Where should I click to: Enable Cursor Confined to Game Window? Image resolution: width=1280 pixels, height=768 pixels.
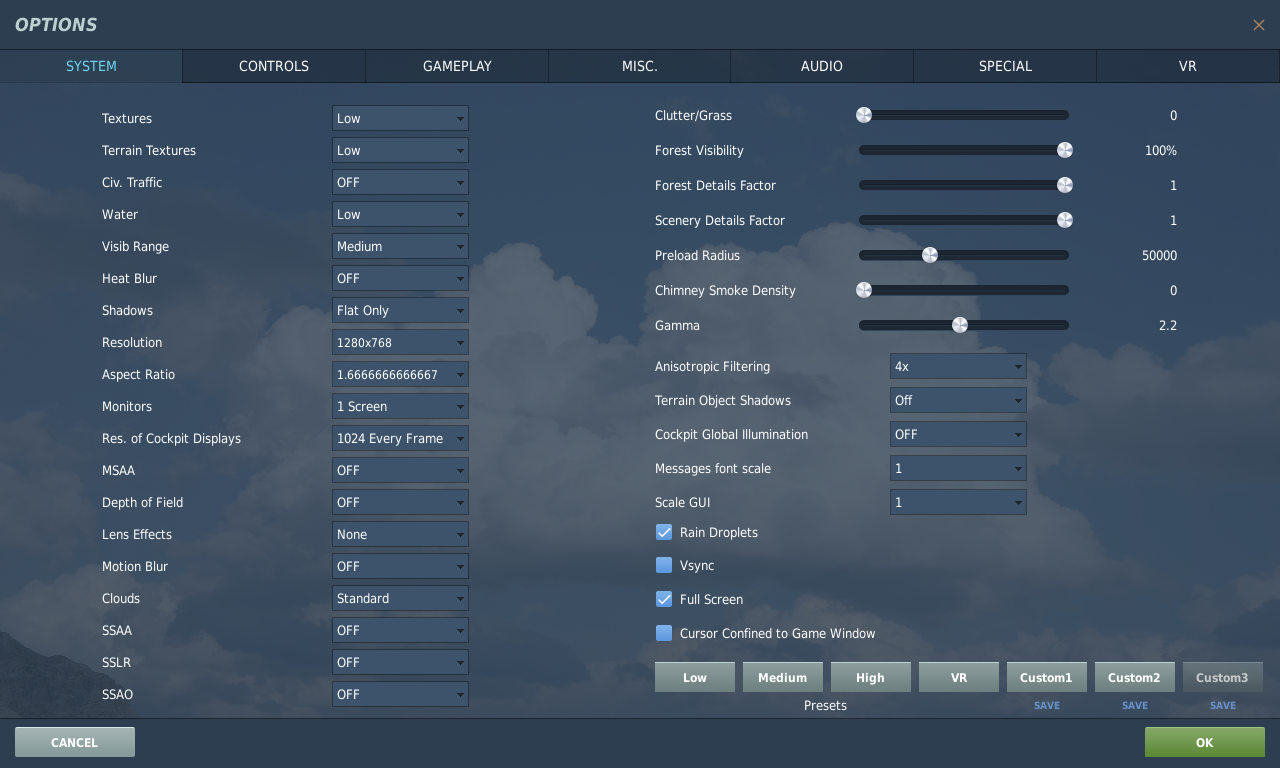(664, 633)
